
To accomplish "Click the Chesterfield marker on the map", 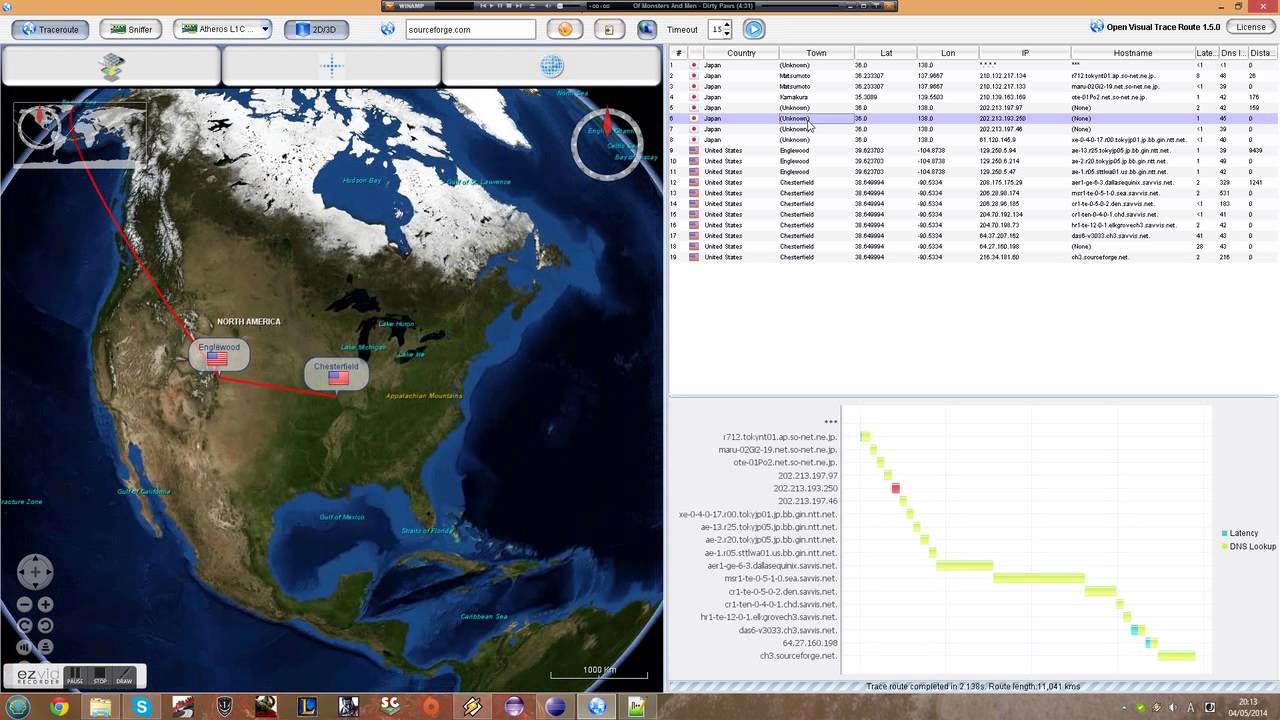I will click(x=337, y=373).
